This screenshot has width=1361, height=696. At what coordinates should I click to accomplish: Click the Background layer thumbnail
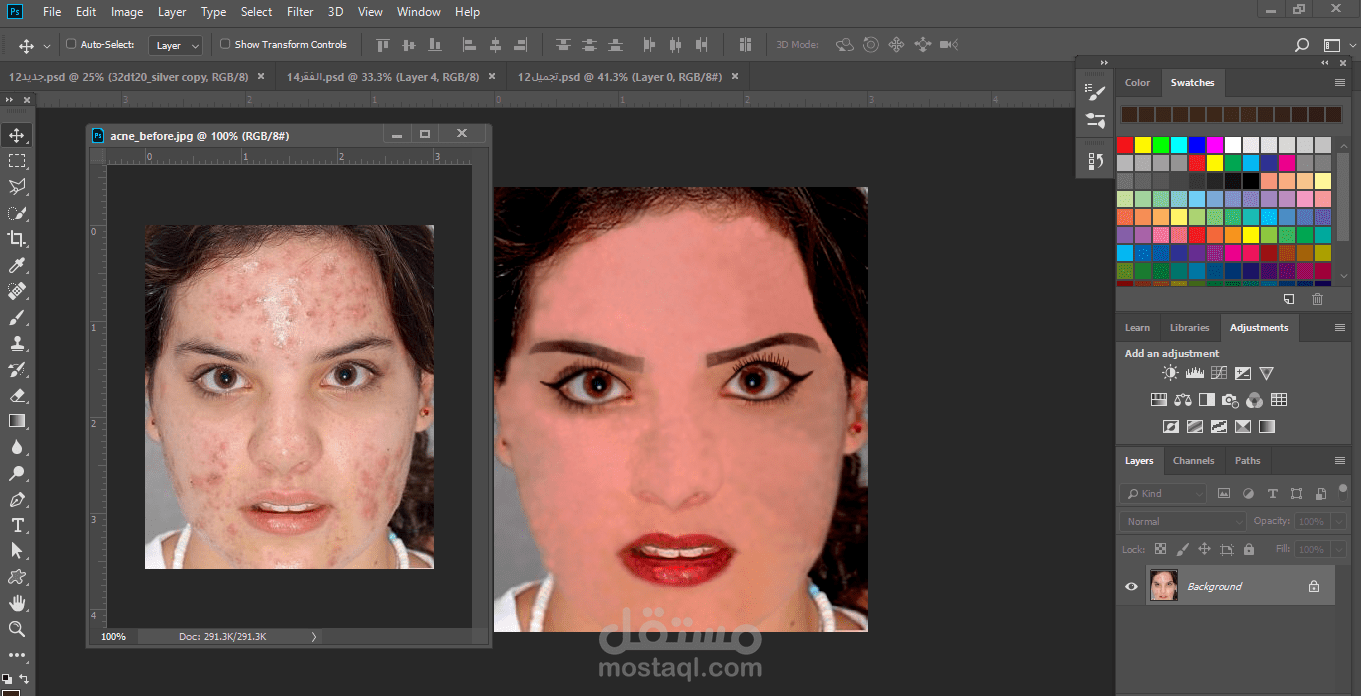(x=1163, y=586)
